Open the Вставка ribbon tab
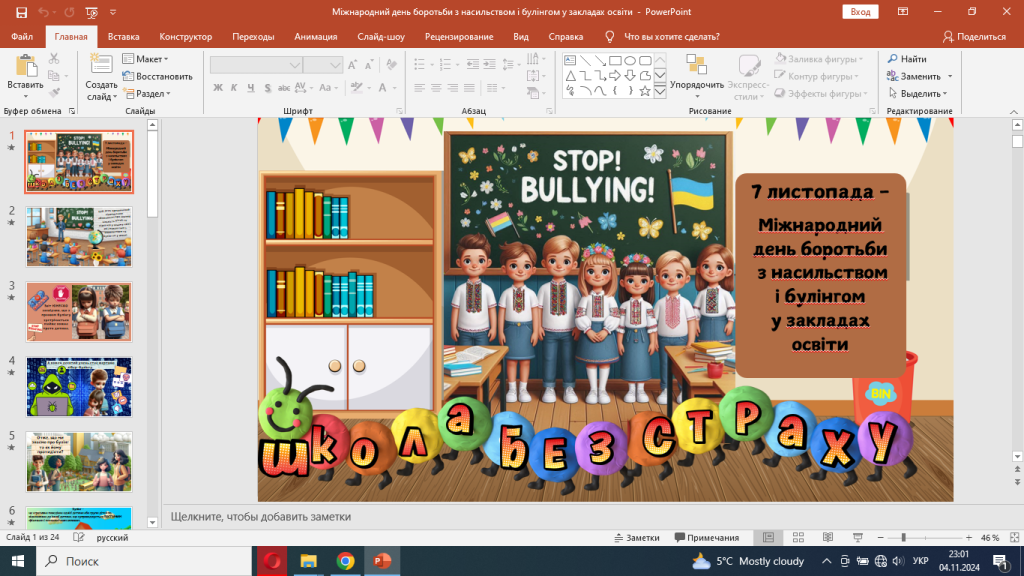The image size is (1024, 576). (123, 36)
